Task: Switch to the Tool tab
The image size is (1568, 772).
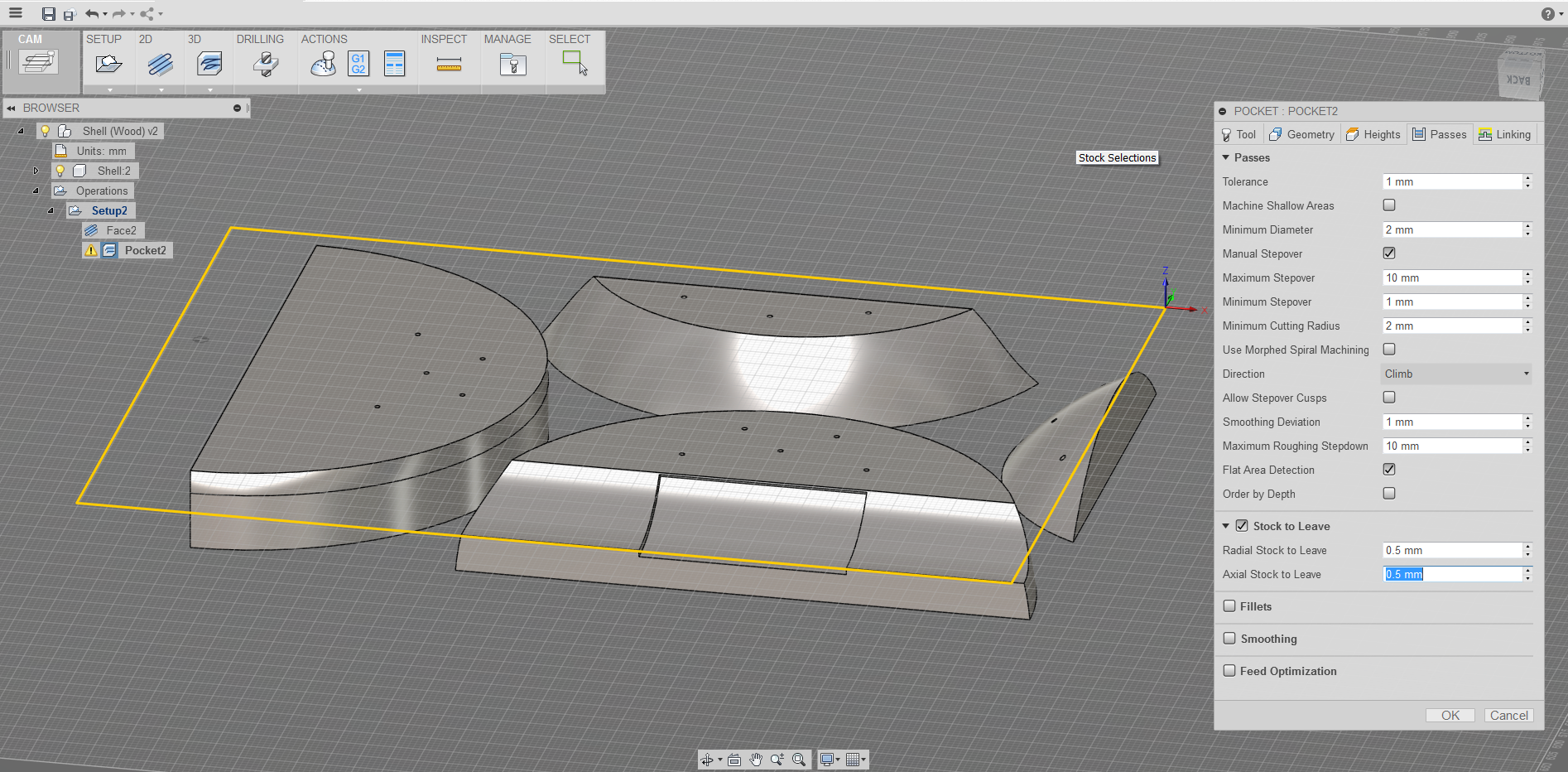Action: pos(1239,134)
